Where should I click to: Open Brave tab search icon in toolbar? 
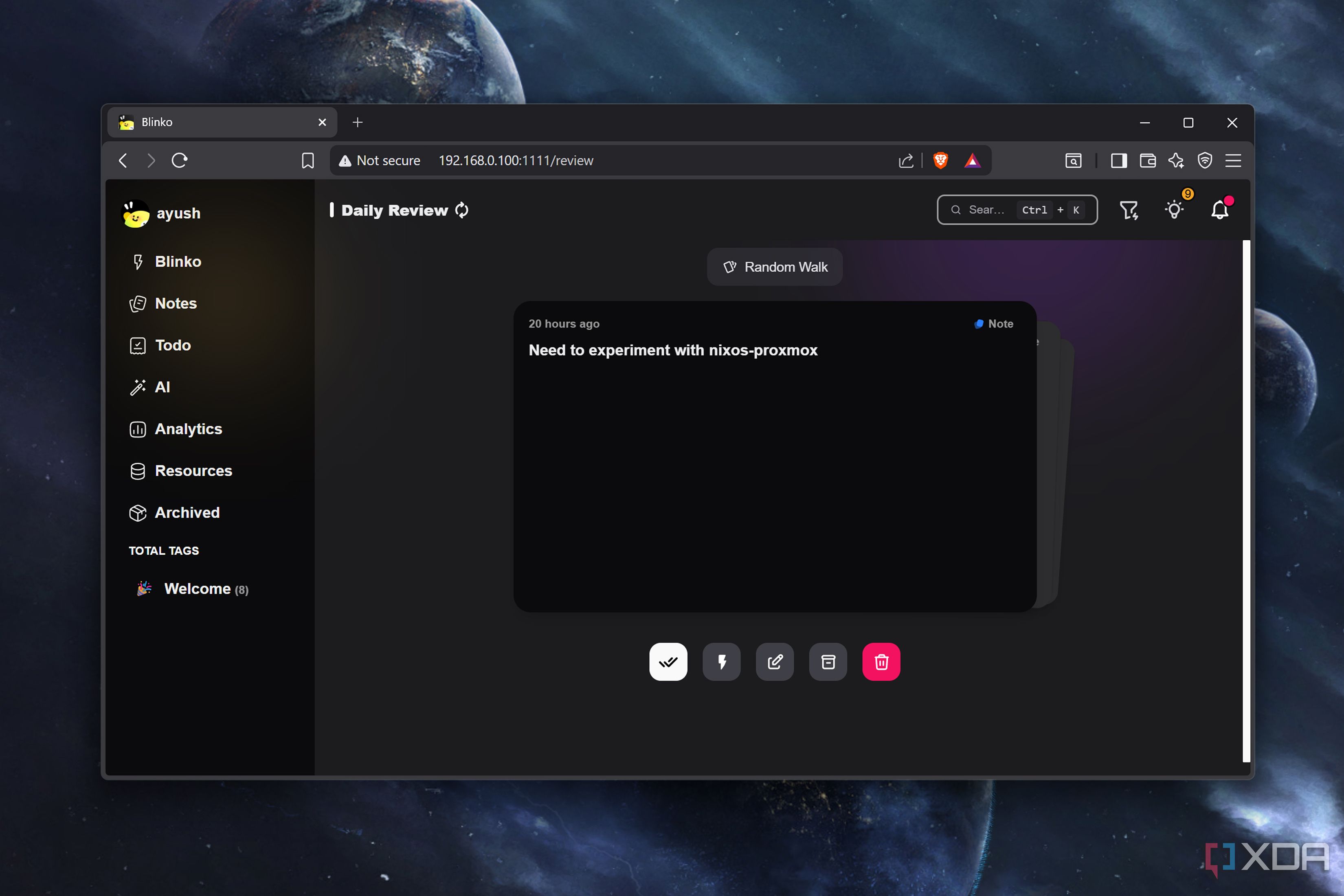pos(1073,160)
